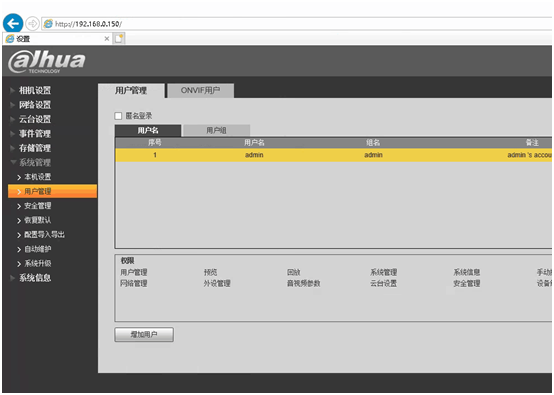The image size is (554, 395).
Task: Click the IE page icon in address bar
Action: pos(48,24)
